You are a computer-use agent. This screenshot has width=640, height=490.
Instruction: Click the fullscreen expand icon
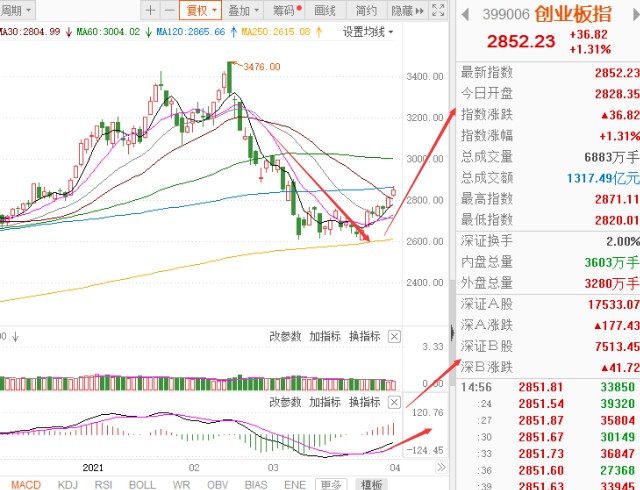(438, 10)
